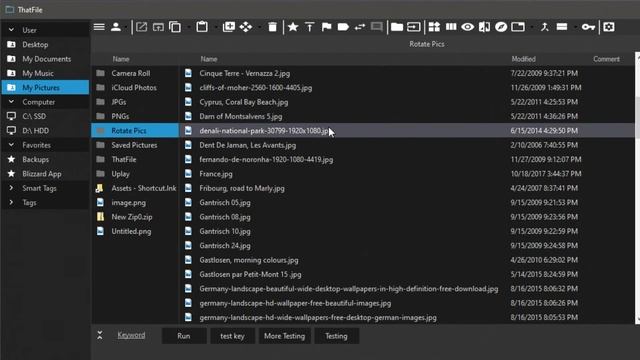Click the test key button
Image resolution: width=640 pixels, height=360 pixels.
[x=232, y=336]
